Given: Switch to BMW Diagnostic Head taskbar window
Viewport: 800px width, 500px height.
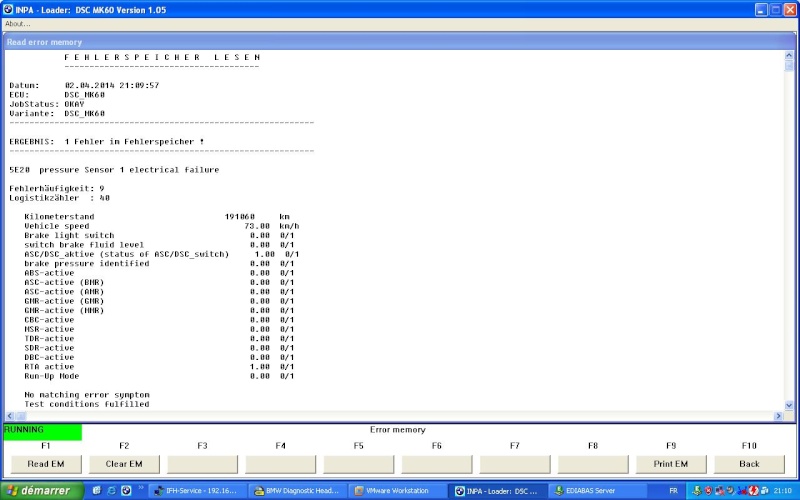Looking at the screenshot, I should pyautogui.click(x=298, y=491).
